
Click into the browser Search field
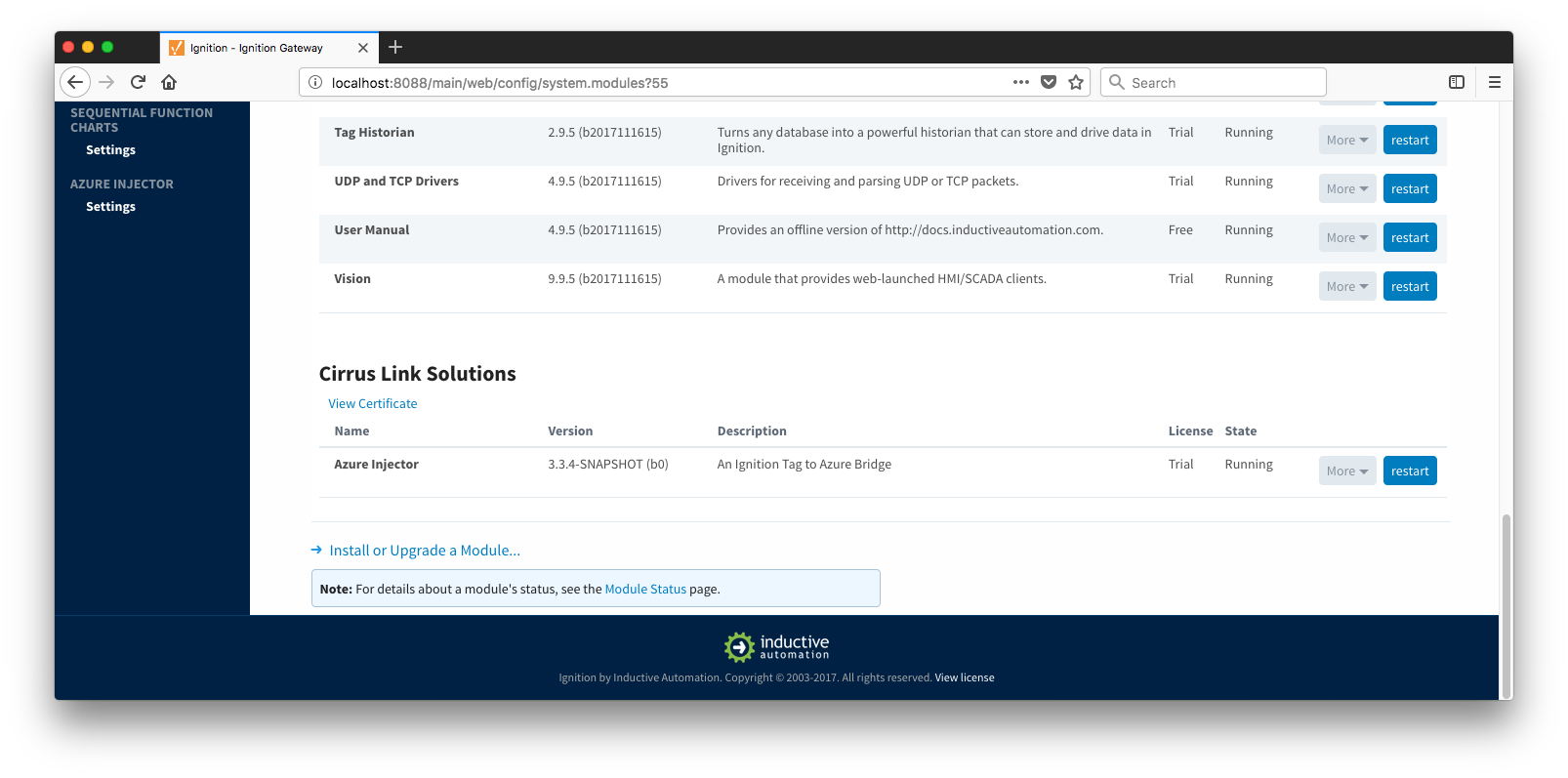point(1220,82)
